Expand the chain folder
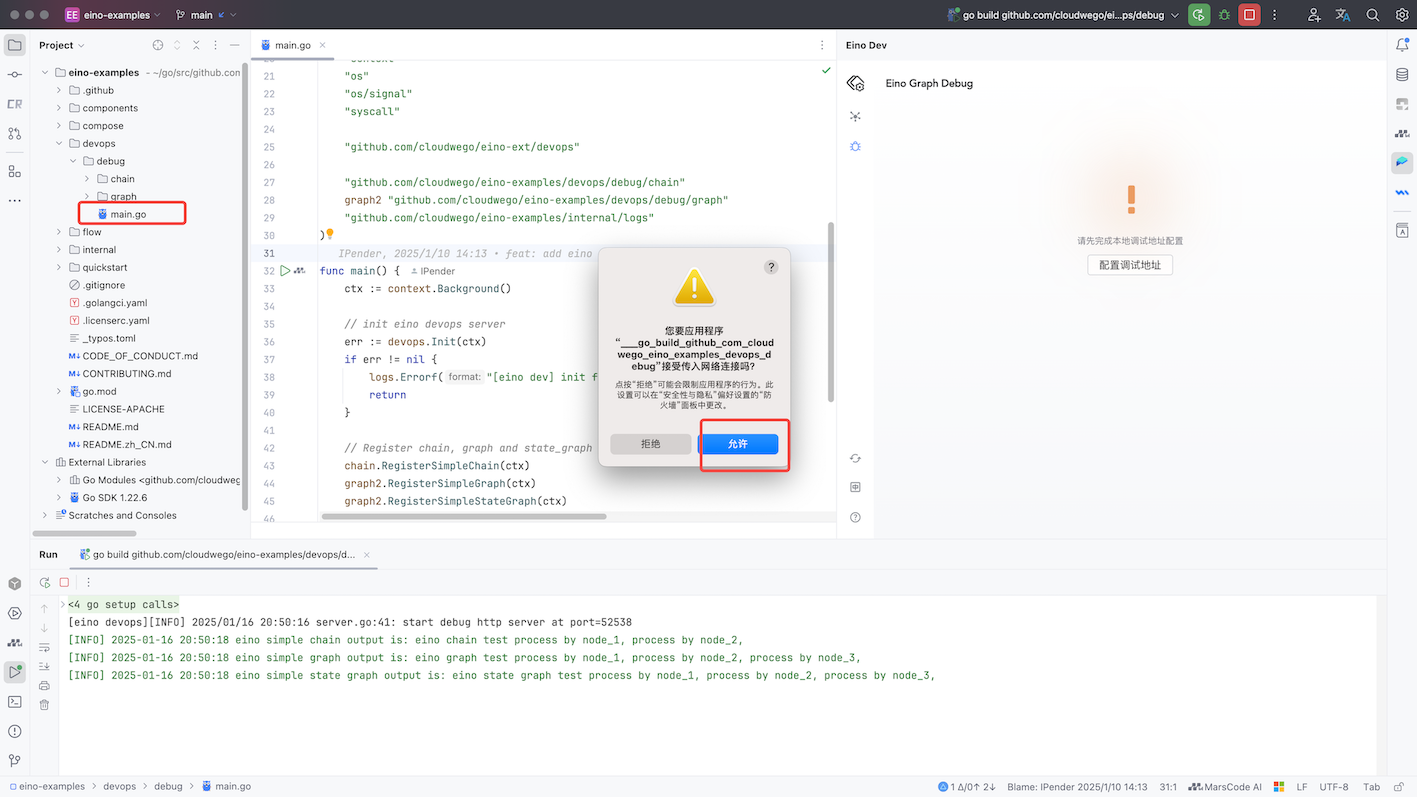This screenshot has height=797, width=1417. click(87, 179)
